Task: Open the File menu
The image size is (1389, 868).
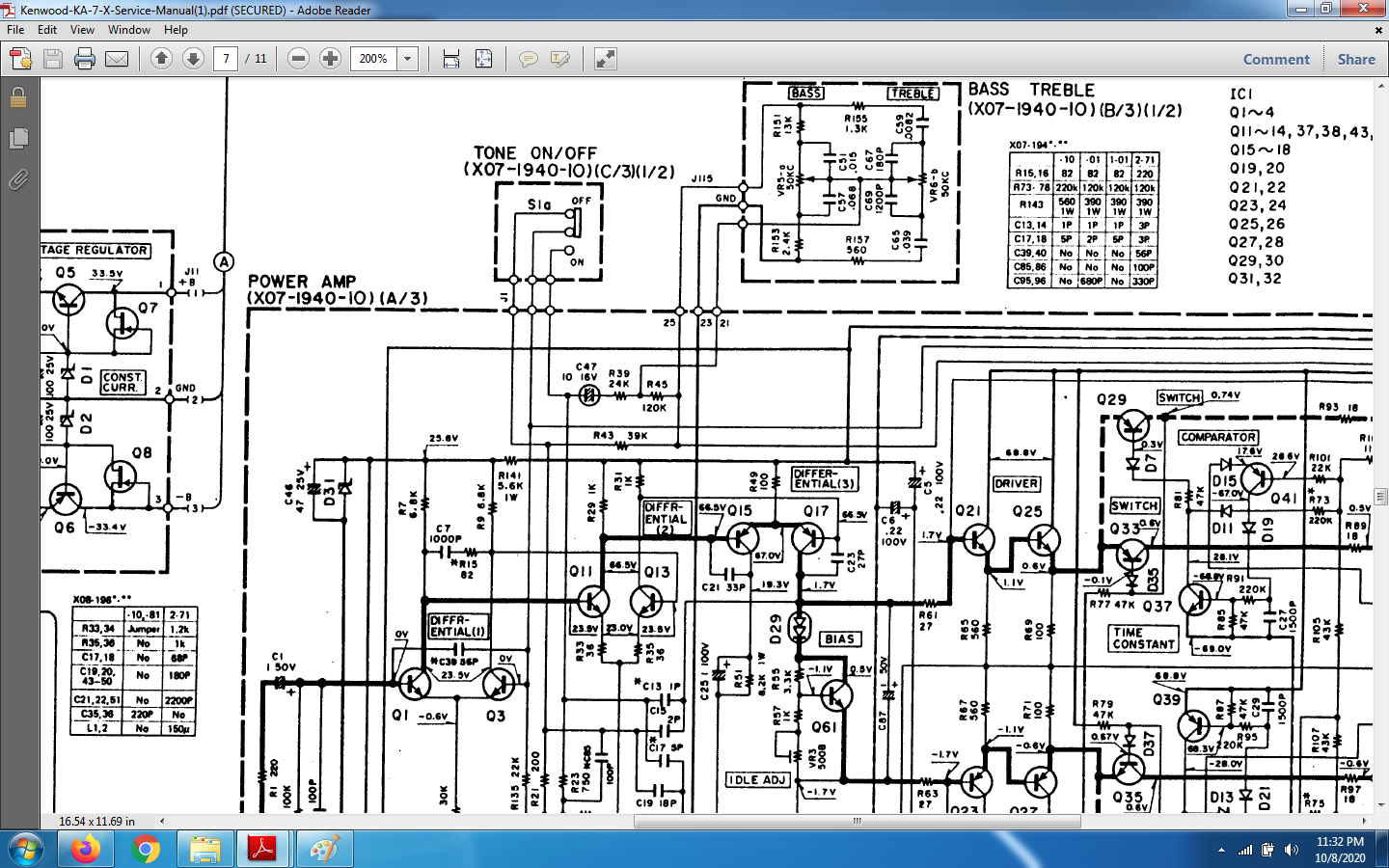Action: pyautogui.click(x=15, y=30)
